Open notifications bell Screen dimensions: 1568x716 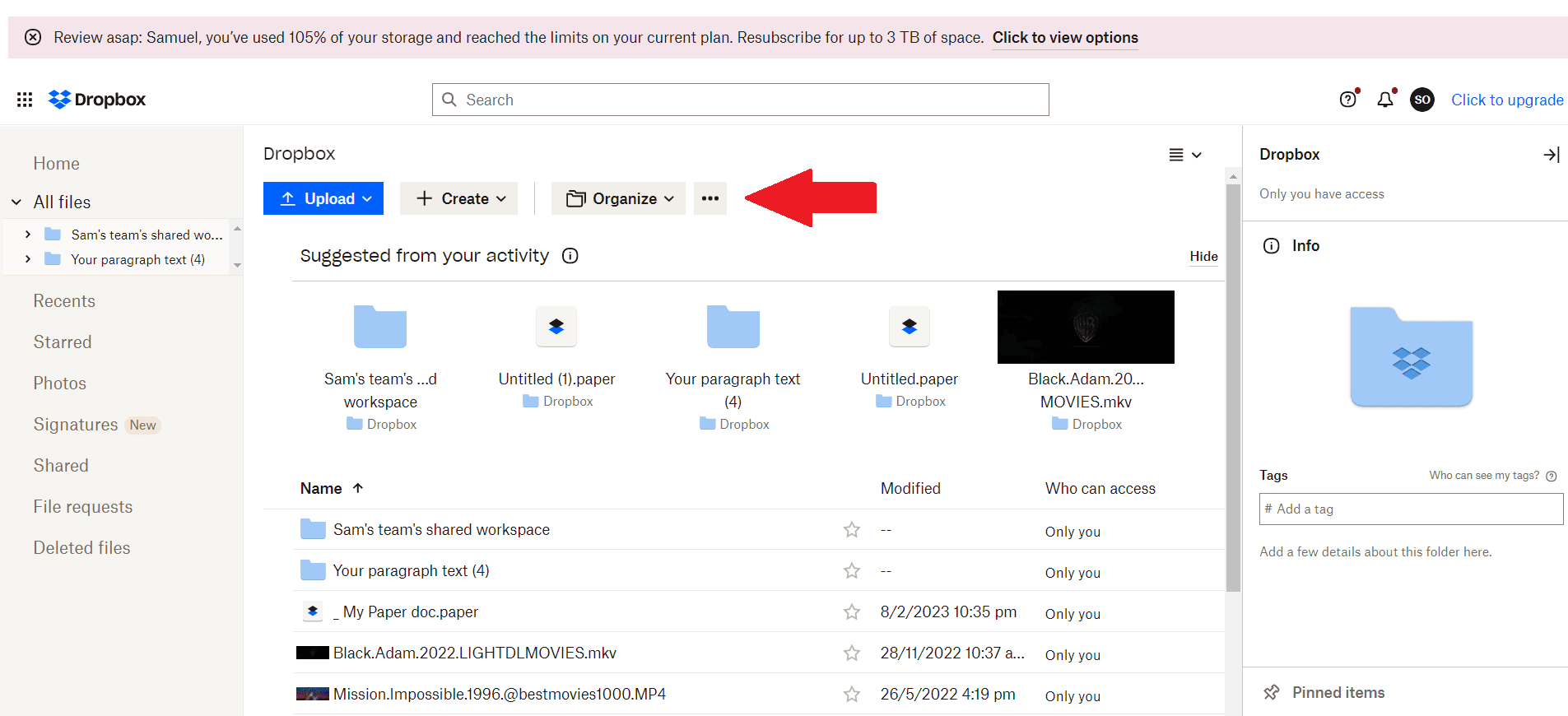tap(1386, 100)
